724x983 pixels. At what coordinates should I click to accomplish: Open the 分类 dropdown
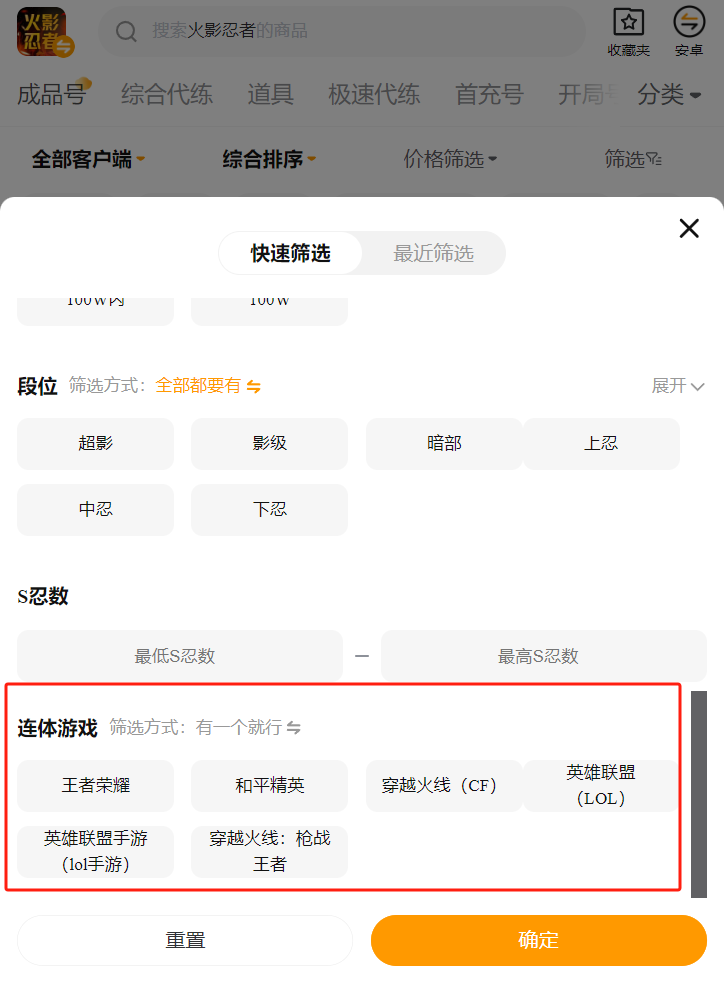[669, 95]
